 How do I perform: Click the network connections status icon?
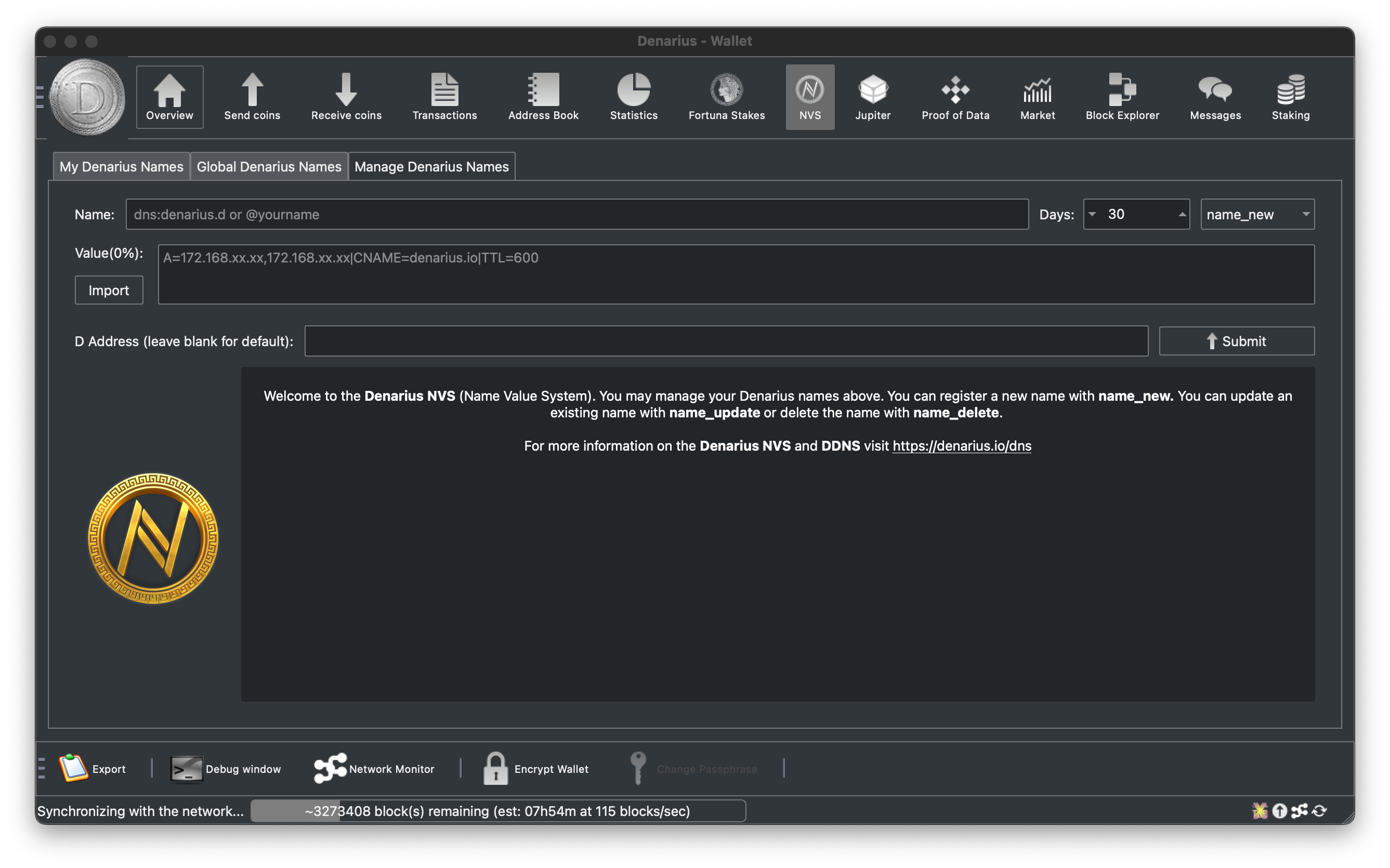1299,811
